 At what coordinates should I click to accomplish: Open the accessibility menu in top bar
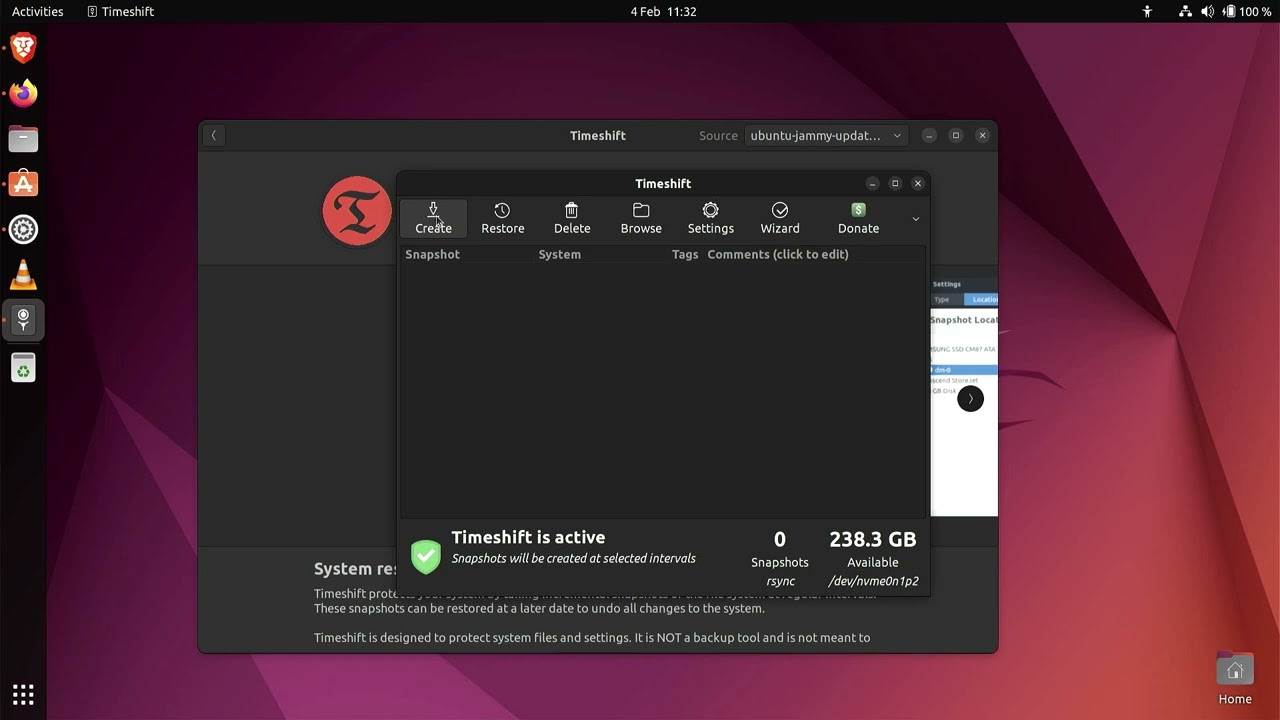1147,11
